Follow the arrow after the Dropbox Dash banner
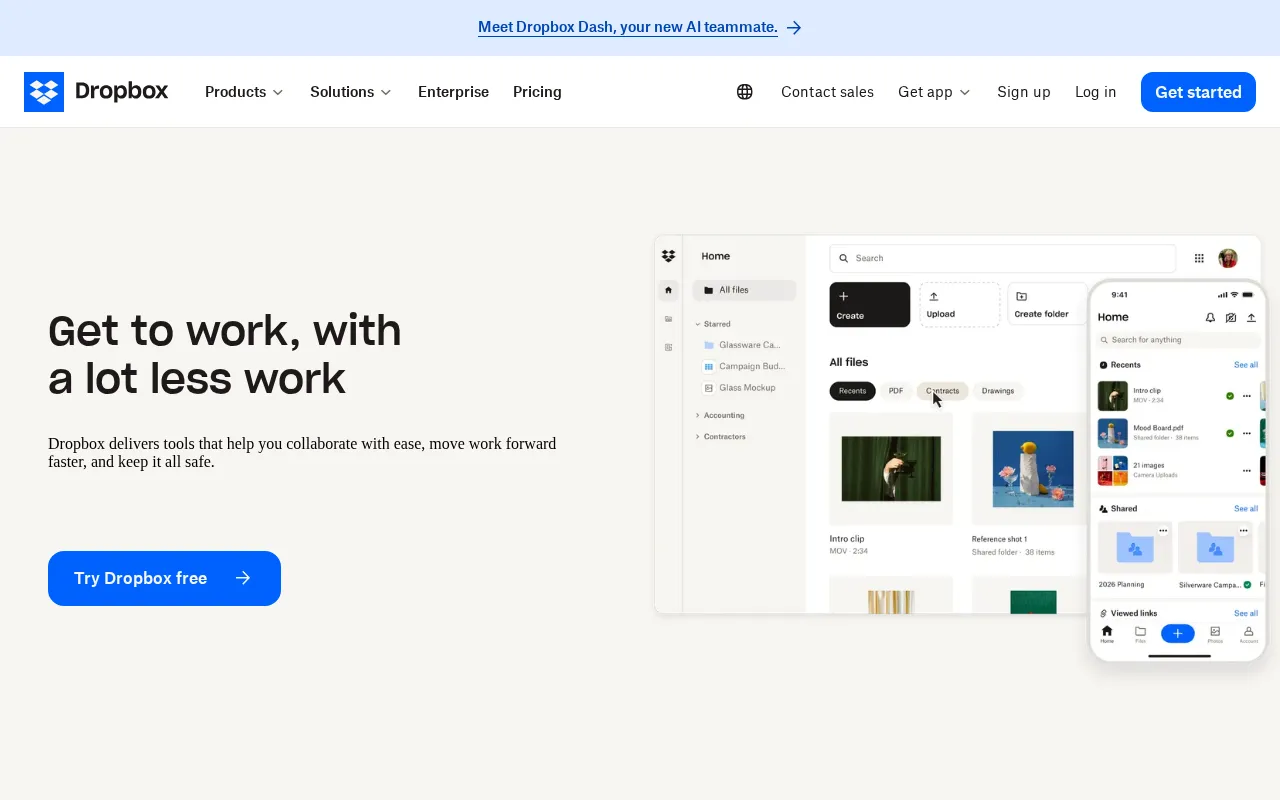Screen dimensions: 1280x800 [794, 28]
